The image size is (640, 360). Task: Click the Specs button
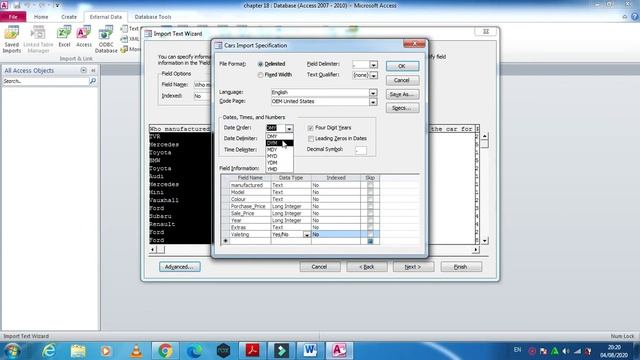pyautogui.click(x=402, y=108)
